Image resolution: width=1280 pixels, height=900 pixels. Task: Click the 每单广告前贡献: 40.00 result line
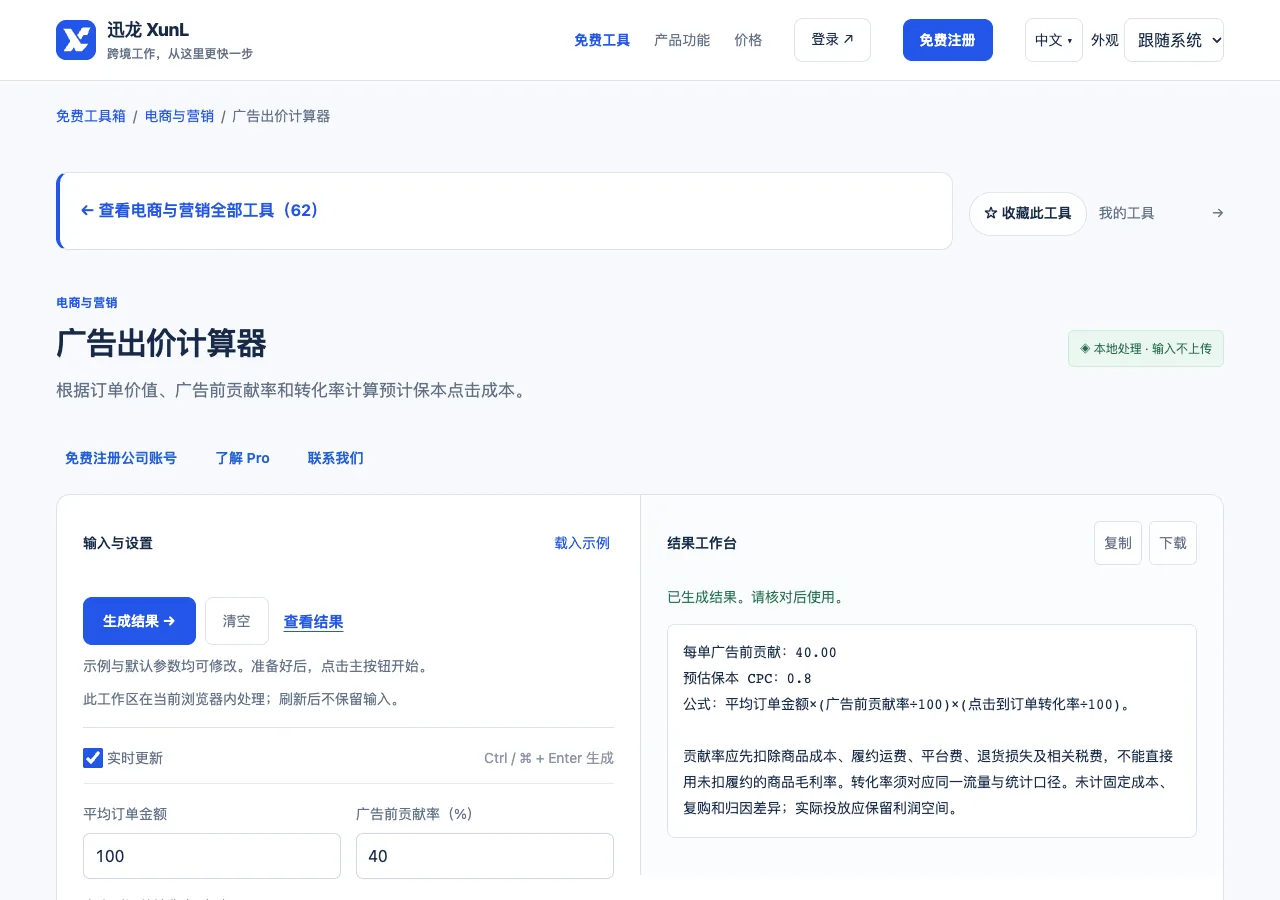pos(760,652)
